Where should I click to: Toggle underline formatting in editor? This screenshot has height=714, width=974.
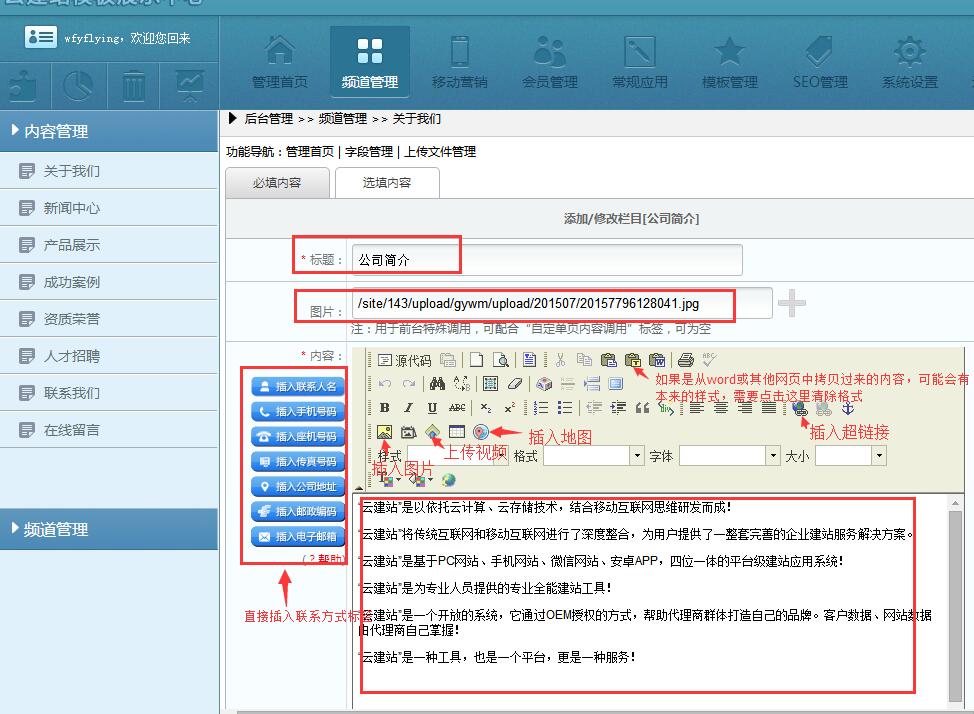tap(432, 408)
